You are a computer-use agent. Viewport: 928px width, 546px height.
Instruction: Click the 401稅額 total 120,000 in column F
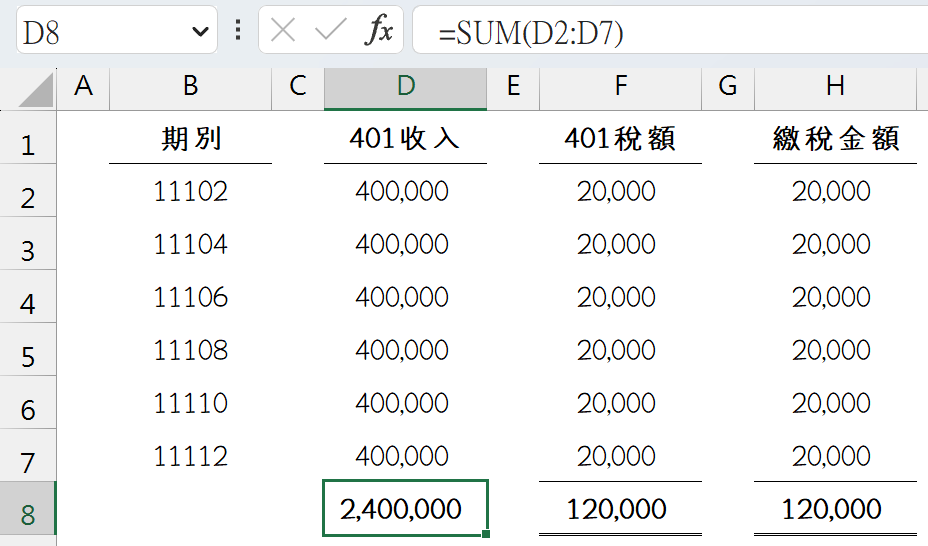click(620, 509)
